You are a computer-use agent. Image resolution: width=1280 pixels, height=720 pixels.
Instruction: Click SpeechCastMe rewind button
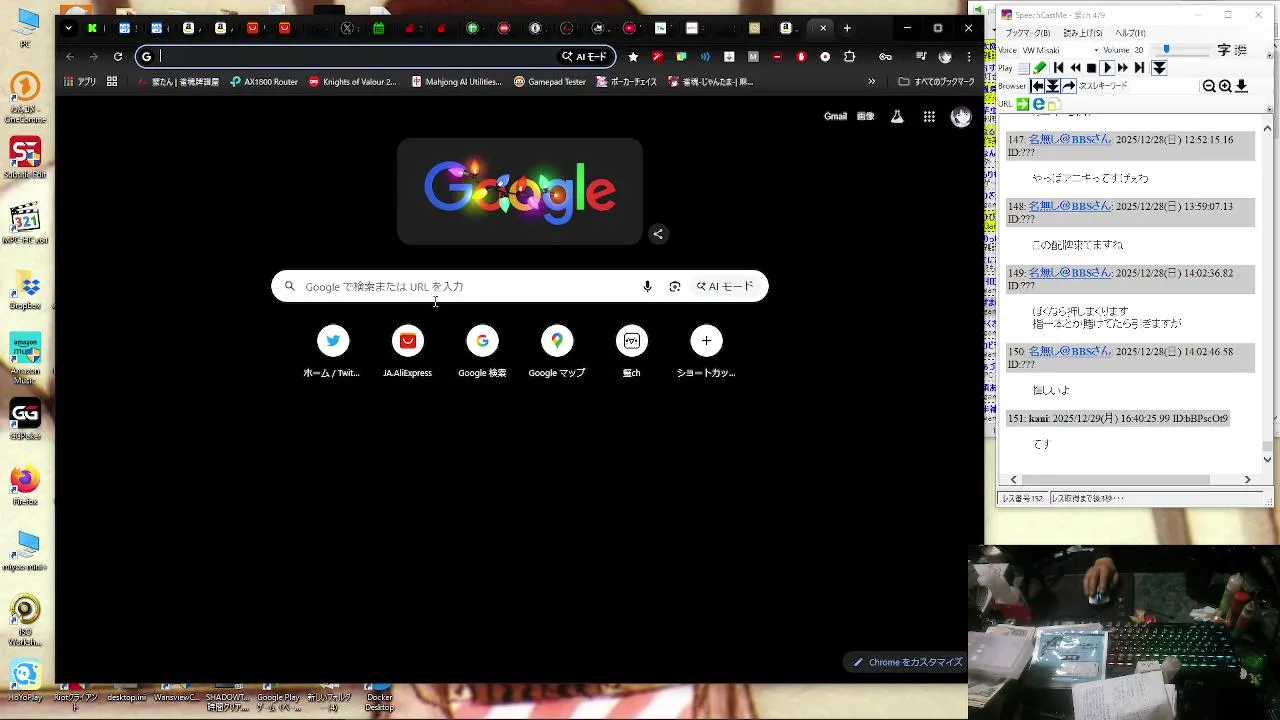(1075, 68)
